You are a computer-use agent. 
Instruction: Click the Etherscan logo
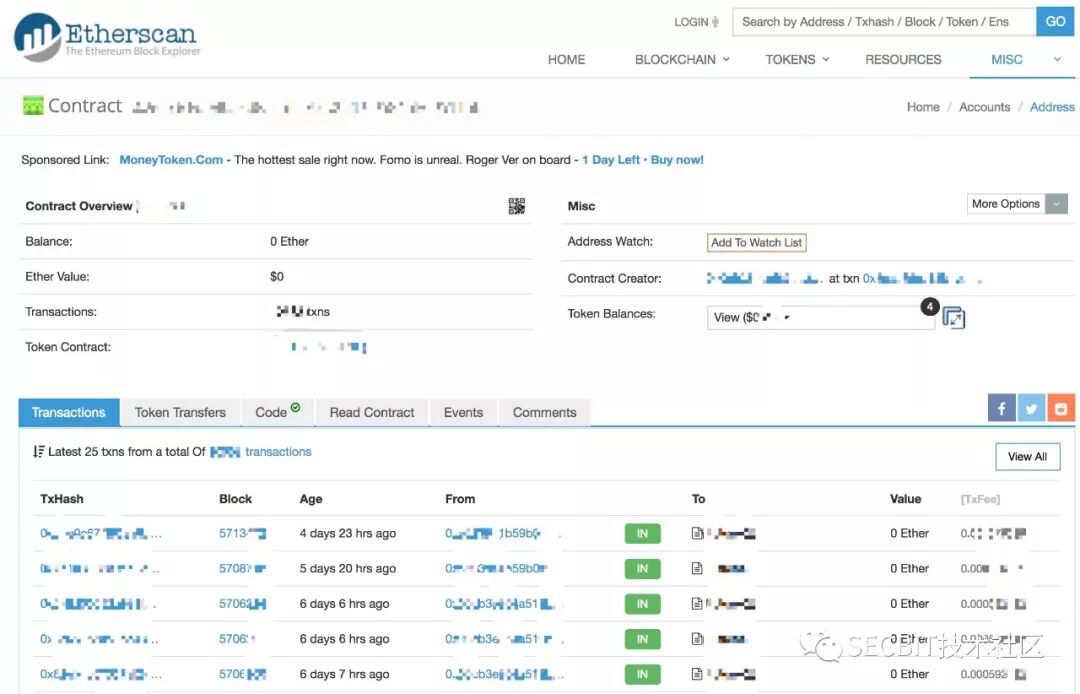[107, 36]
